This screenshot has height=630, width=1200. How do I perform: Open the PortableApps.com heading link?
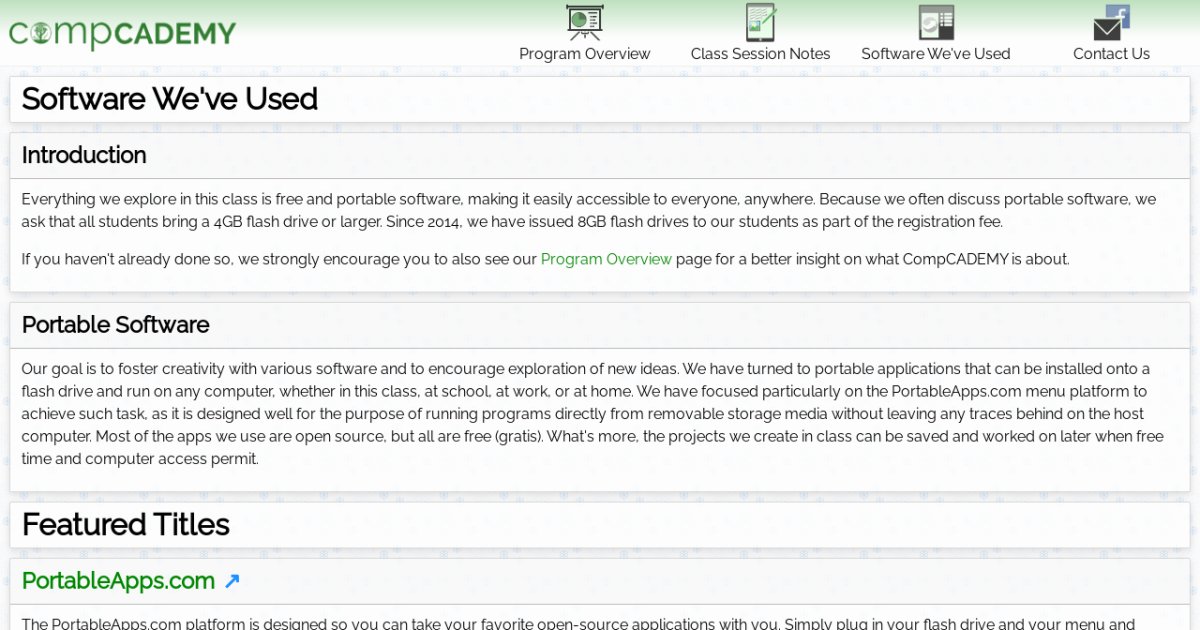tap(118, 581)
